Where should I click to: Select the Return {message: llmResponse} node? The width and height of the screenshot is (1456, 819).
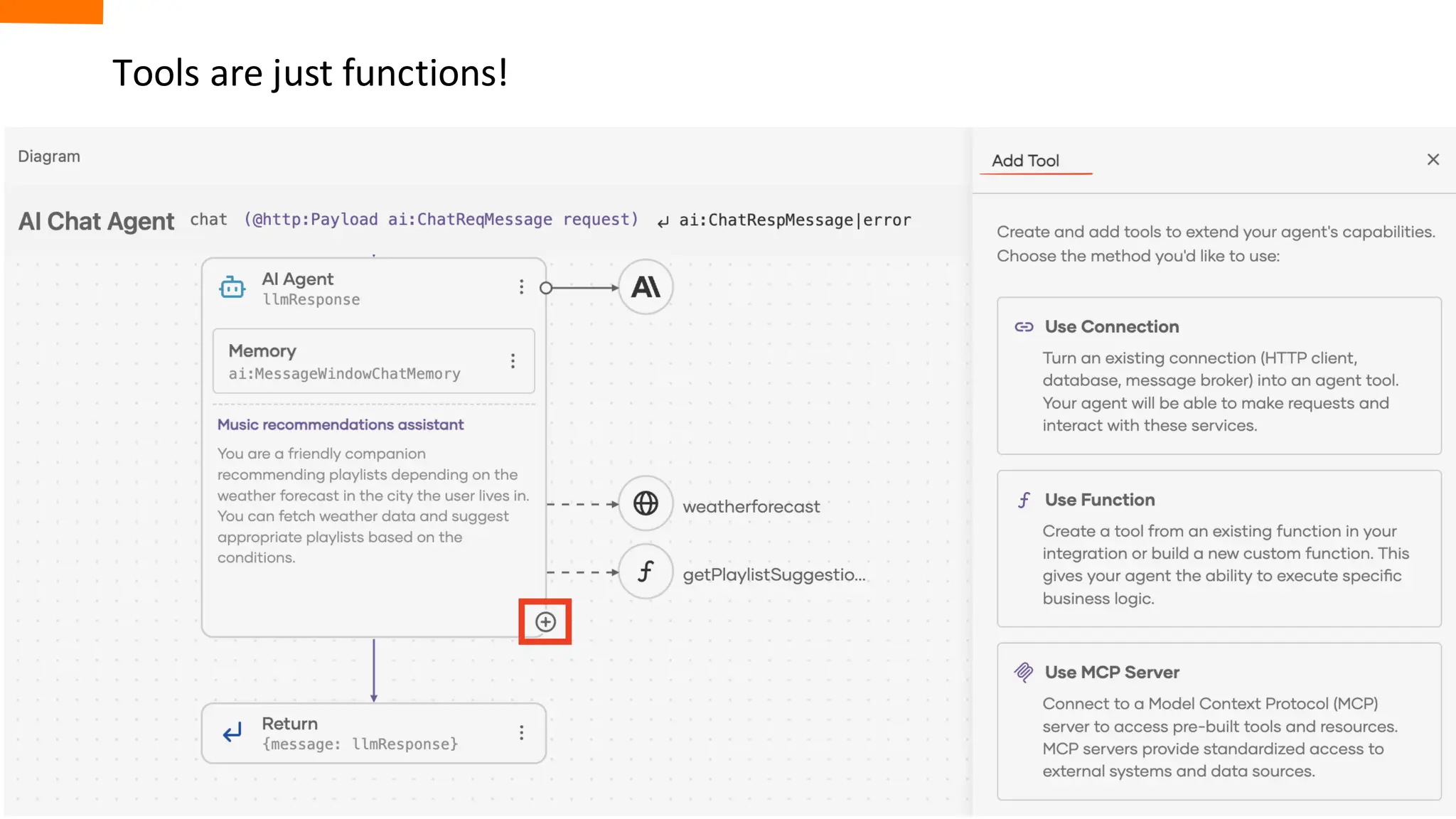(374, 733)
